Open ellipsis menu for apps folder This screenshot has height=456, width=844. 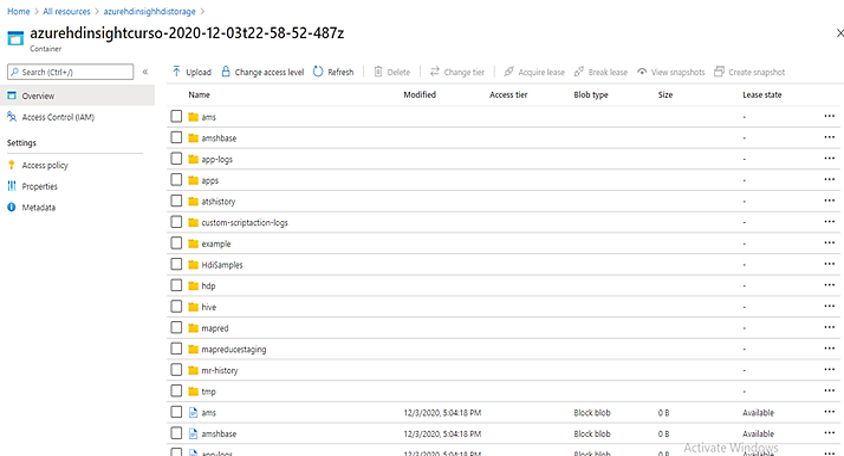point(829,179)
